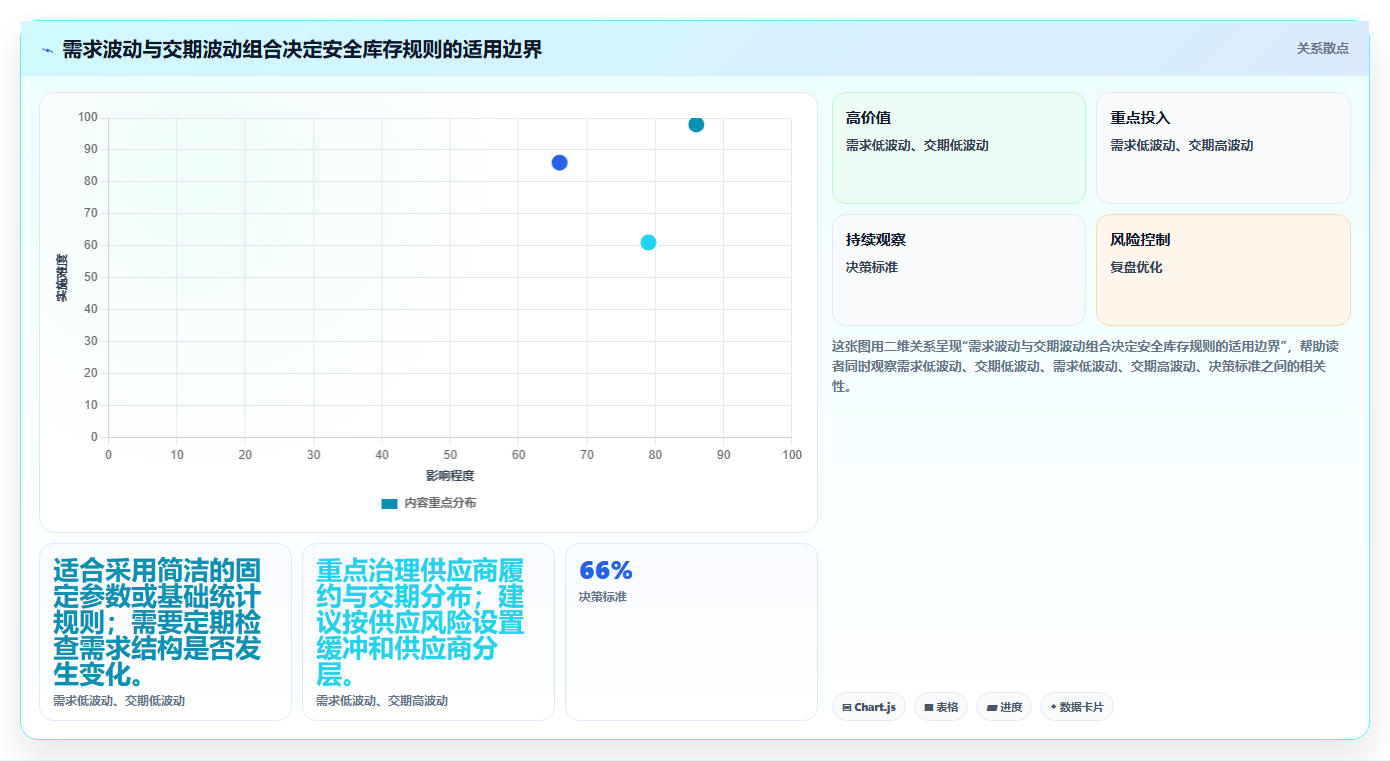Image resolution: width=1390 pixels, height=761 pixels.
Task: Open the 风险控制 card
Action: (x=1223, y=270)
